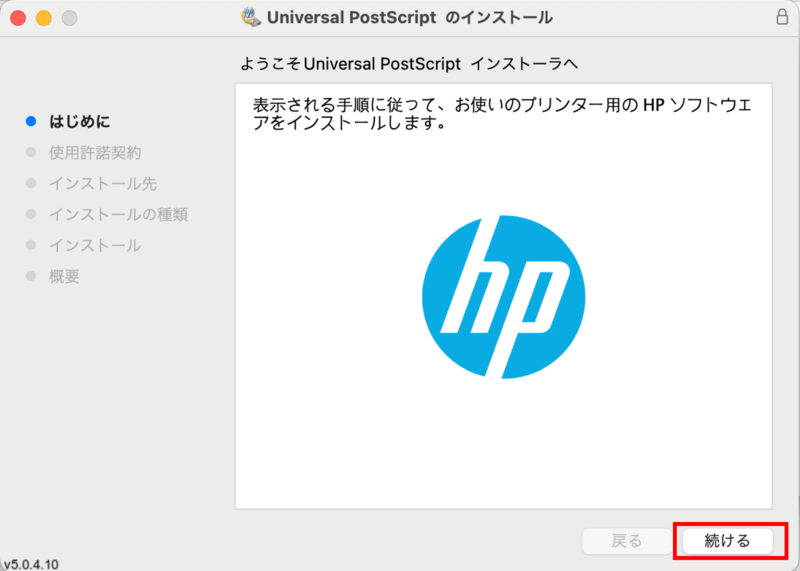Click the ようこそ welcome heading text
This screenshot has height=571, width=800.
tap(411, 64)
